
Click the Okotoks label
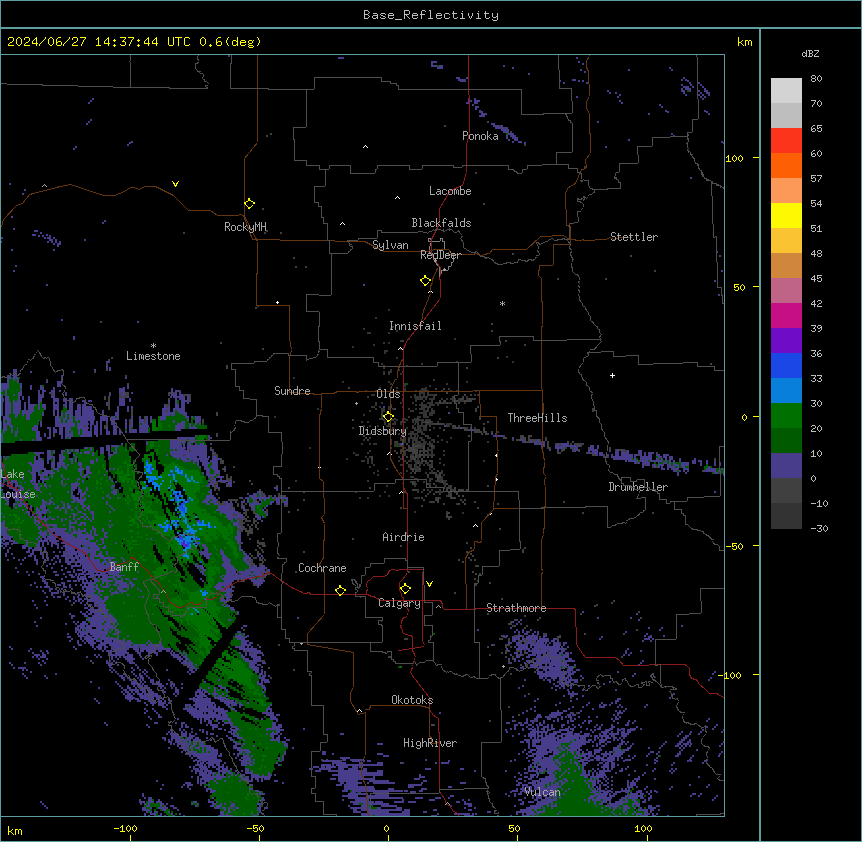(412, 700)
